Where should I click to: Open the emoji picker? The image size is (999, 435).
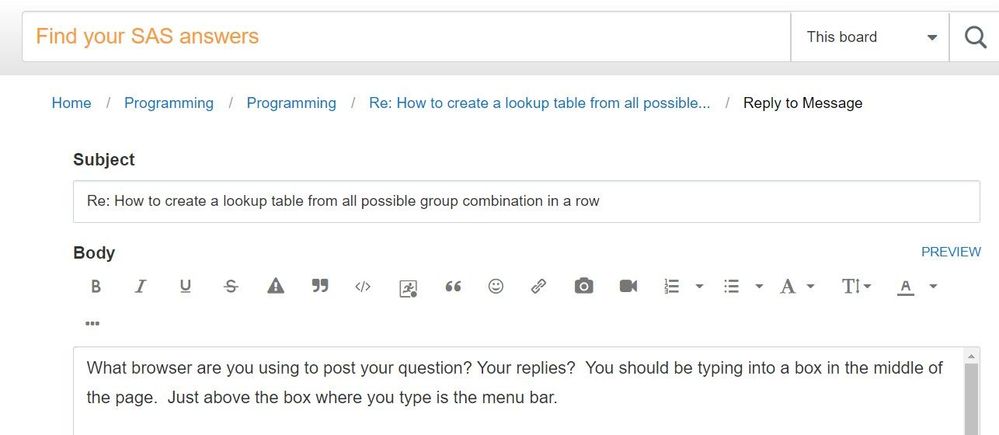click(x=496, y=287)
